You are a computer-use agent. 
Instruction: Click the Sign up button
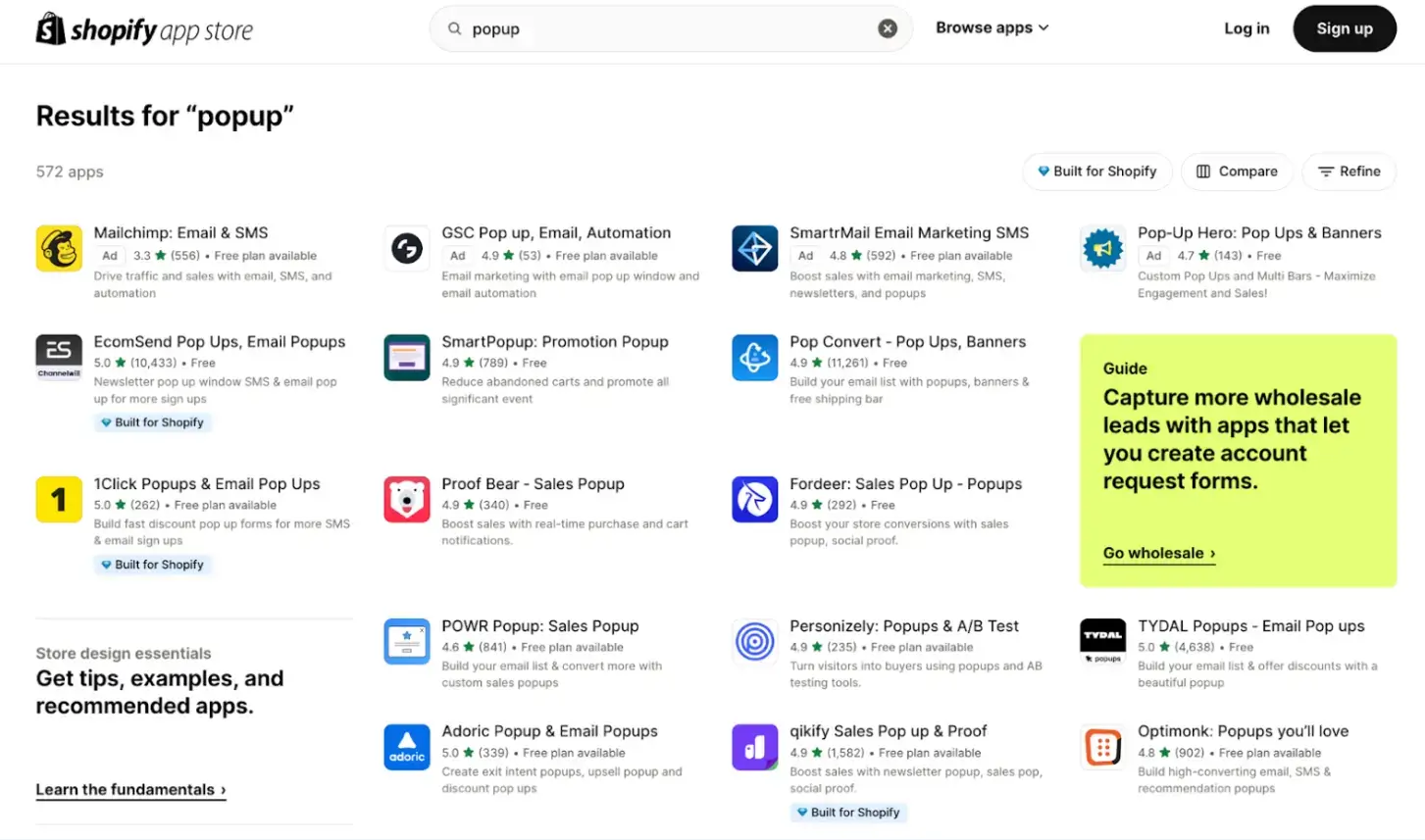pyautogui.click(x=1344, y=28)
